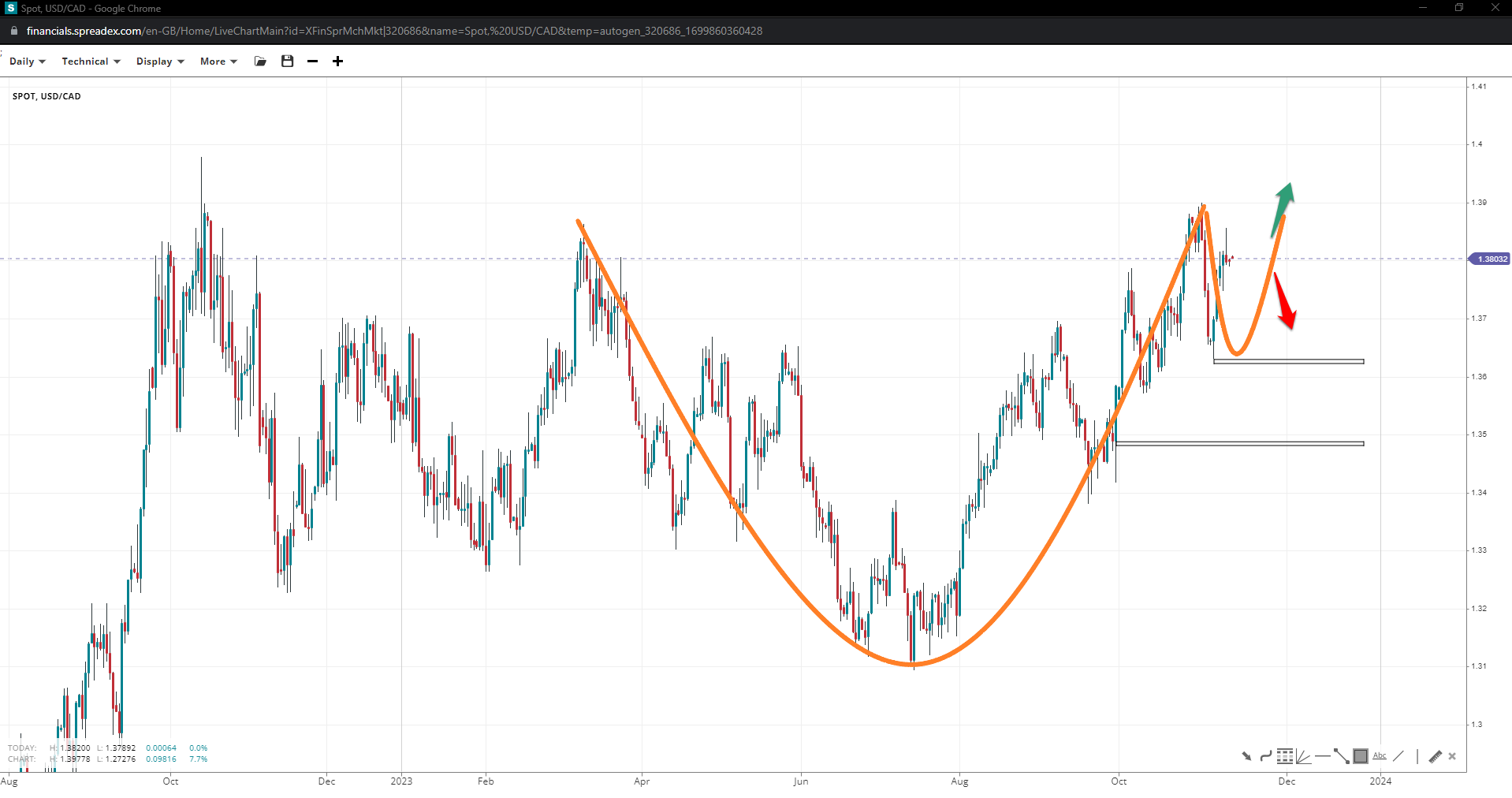Select the Abc text annotation tool
Screen dimensions: 1512x798
(1380, 756)
